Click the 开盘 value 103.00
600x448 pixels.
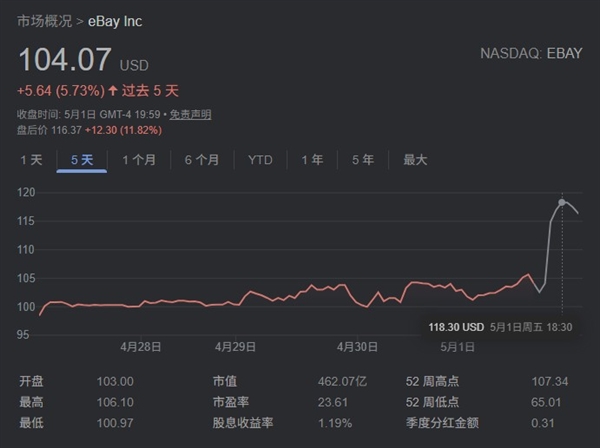(x=115, y=381)
